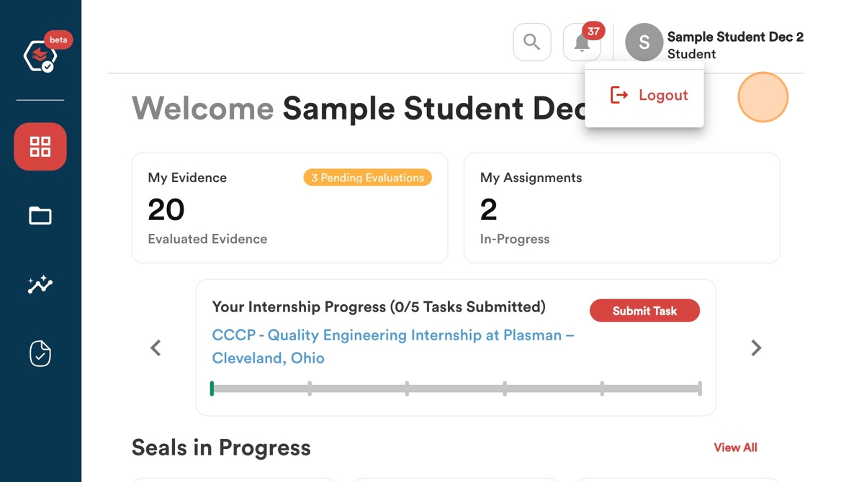Open the View All seals link
This screenshot has height=482, width=864.
click(x=735, y=447)
